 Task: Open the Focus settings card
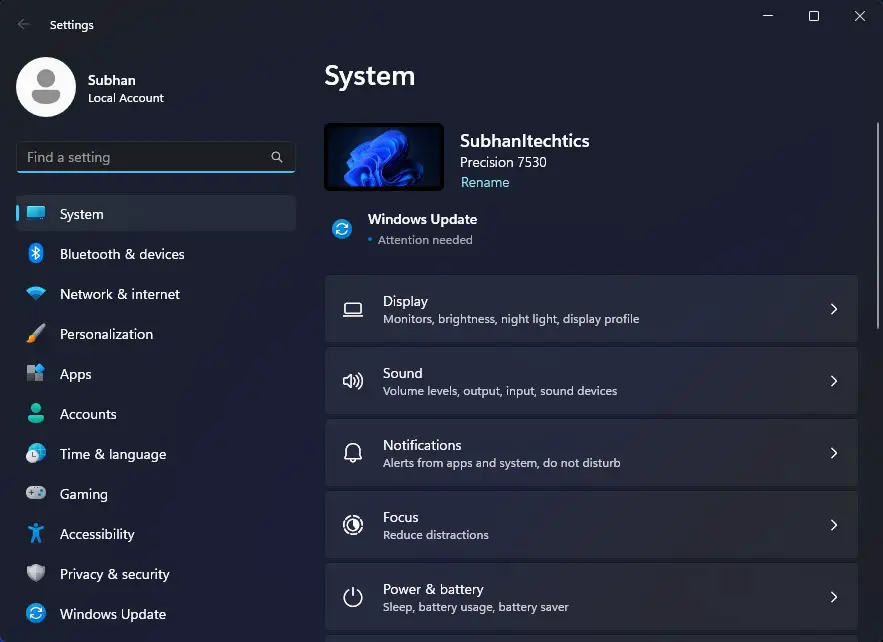pos(591,525)
